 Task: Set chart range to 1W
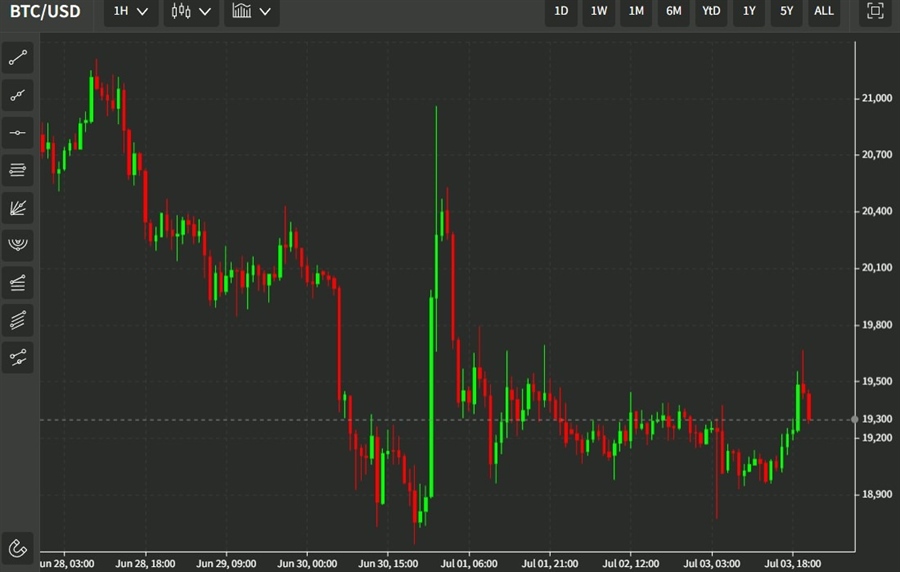click(599, 11)
